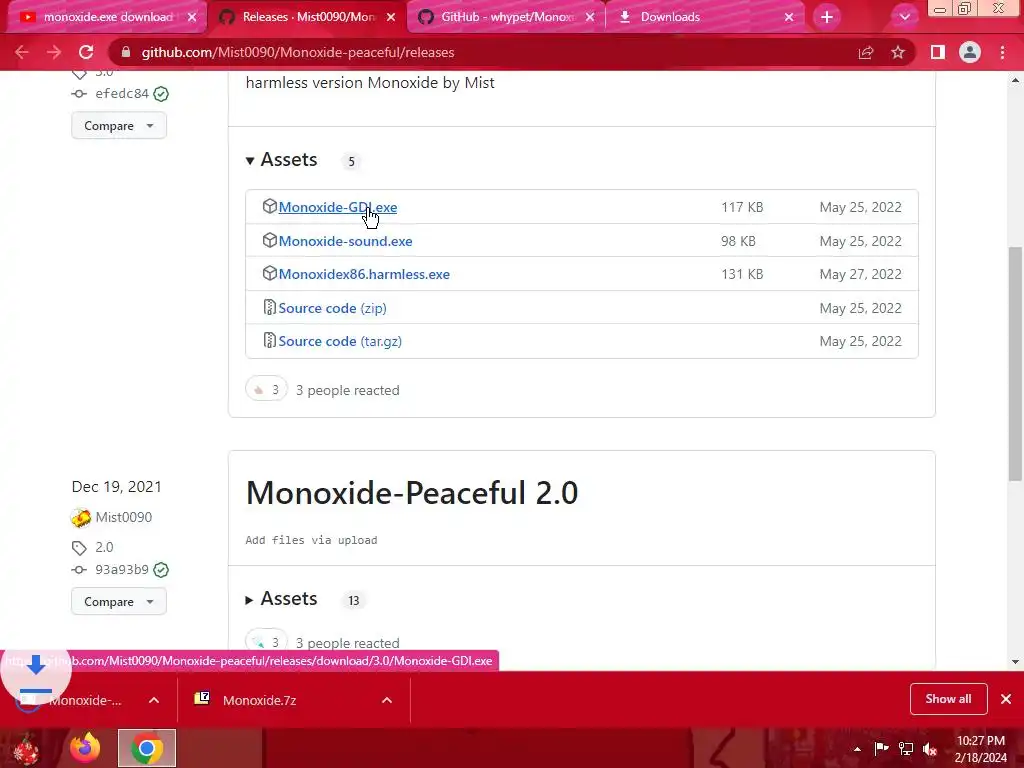Click Mist0090 avatar image
Image resolution: width=1024 pixels, height=768 pixels.
[80, 518]
